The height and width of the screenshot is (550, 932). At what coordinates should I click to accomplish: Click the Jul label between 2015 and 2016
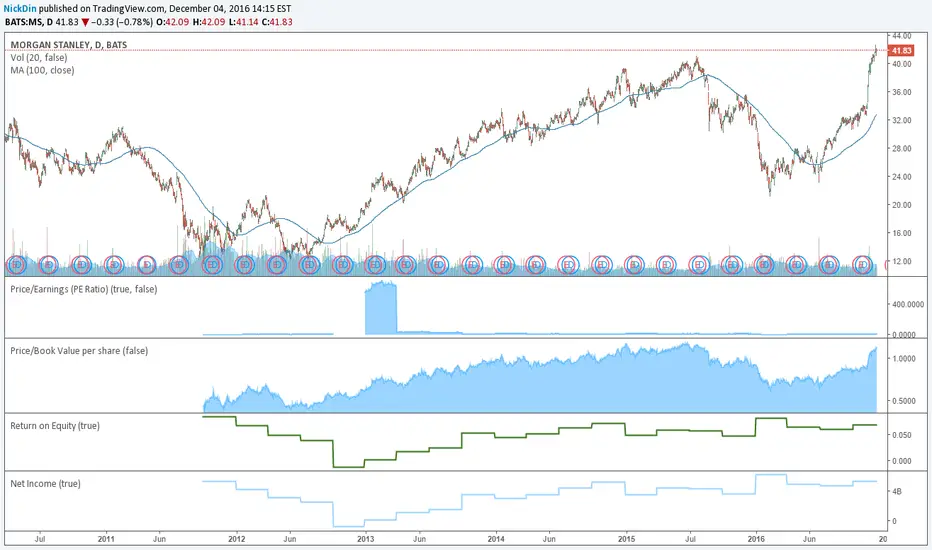coord(691,539)
